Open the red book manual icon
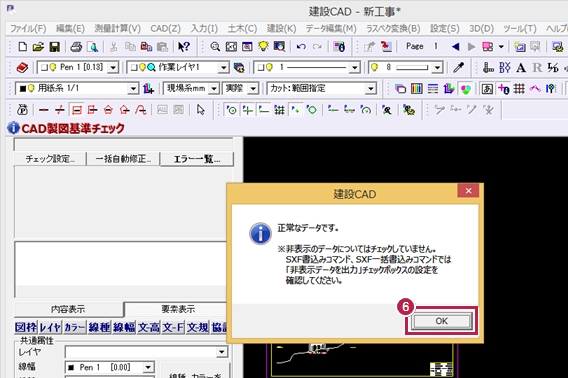568x378 pixels. coord(22,67)
